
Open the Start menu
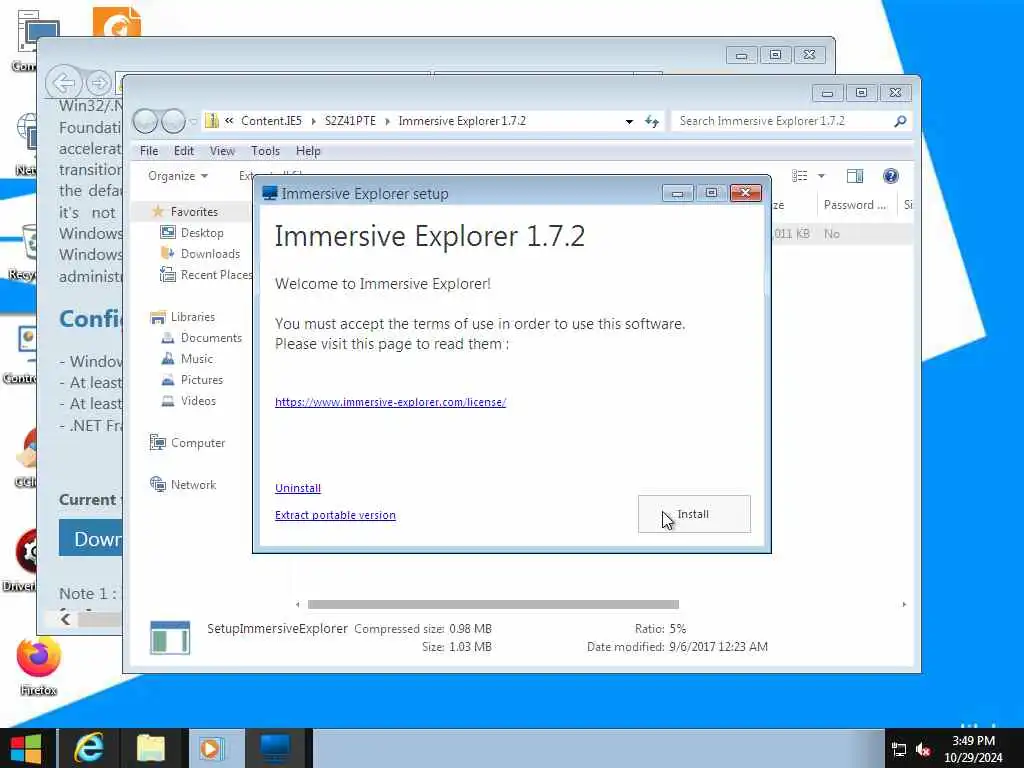click(26, 748)
